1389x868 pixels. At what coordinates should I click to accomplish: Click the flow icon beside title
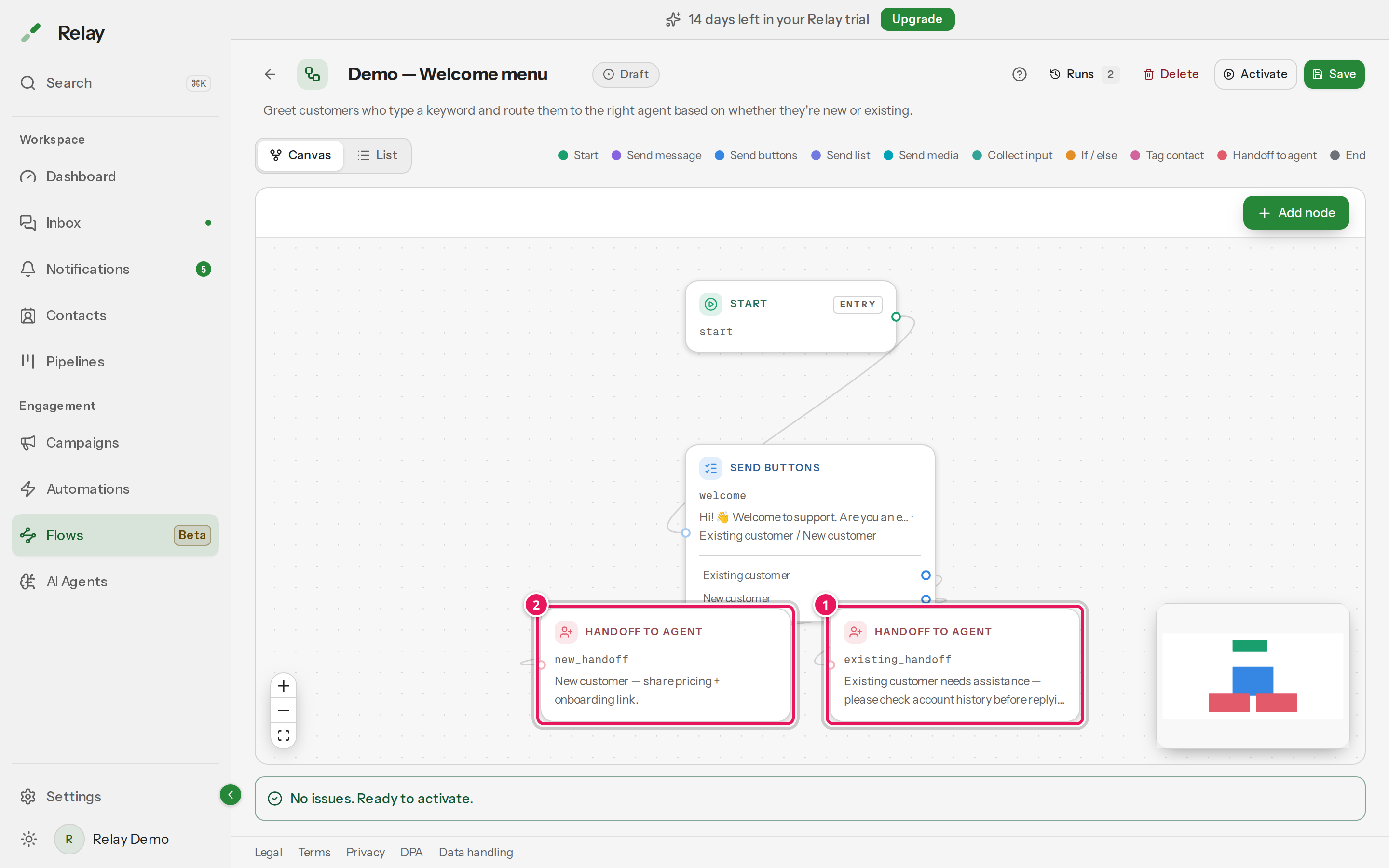(312, 74)
